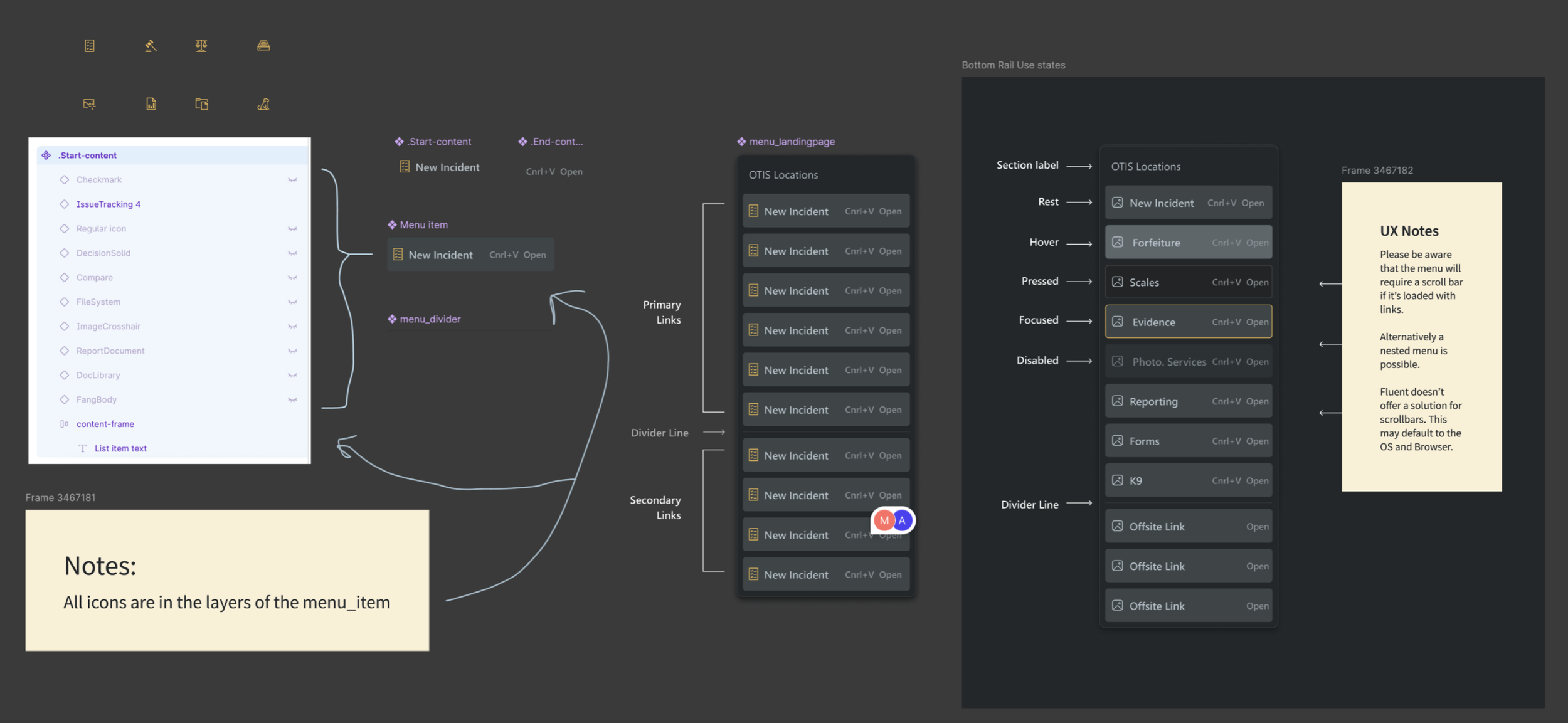1568x723 pixels.
Task: Click the first Offsite Link item
Action: click(1188, 527)
